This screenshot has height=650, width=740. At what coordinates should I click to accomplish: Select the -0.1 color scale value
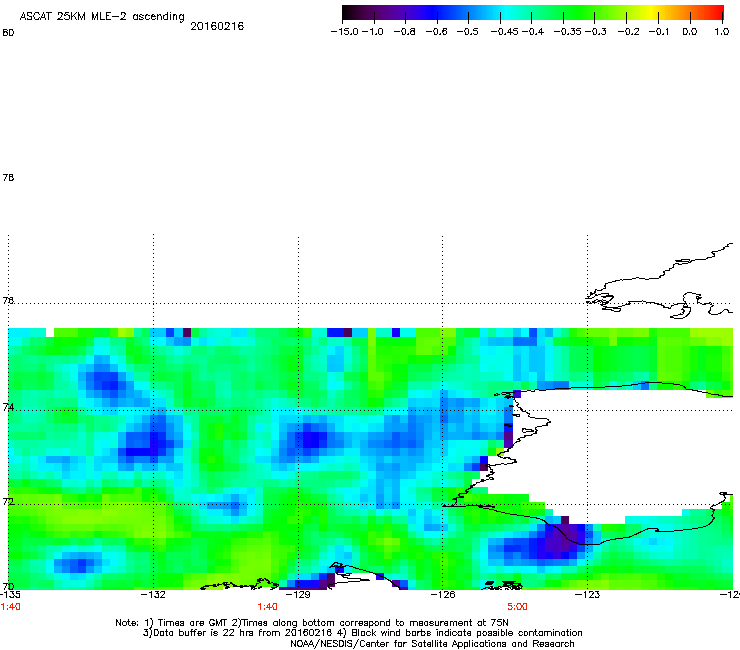pos(659,32)
